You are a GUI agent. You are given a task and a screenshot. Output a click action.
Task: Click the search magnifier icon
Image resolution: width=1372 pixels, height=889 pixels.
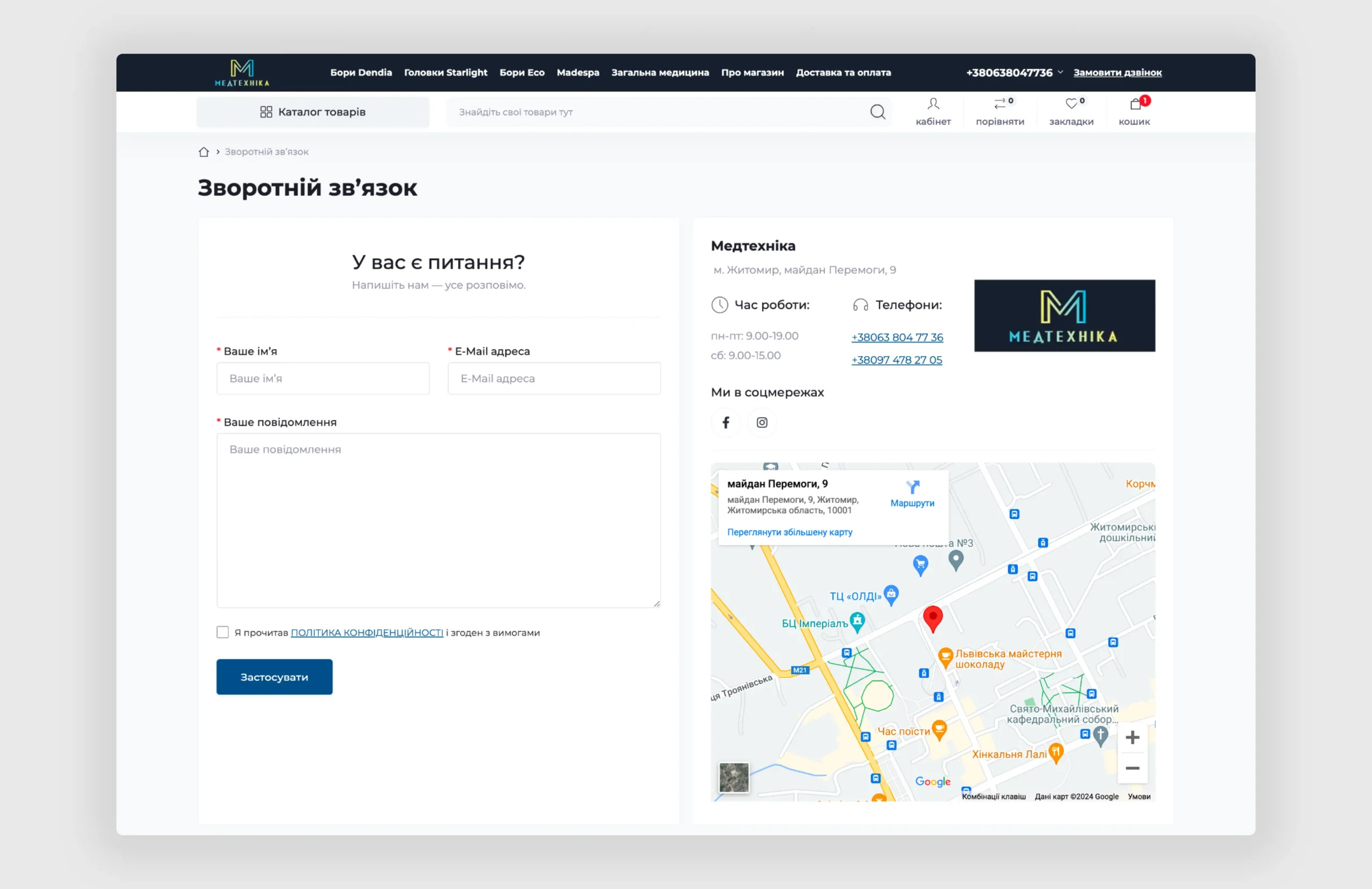tap(877, 112)
